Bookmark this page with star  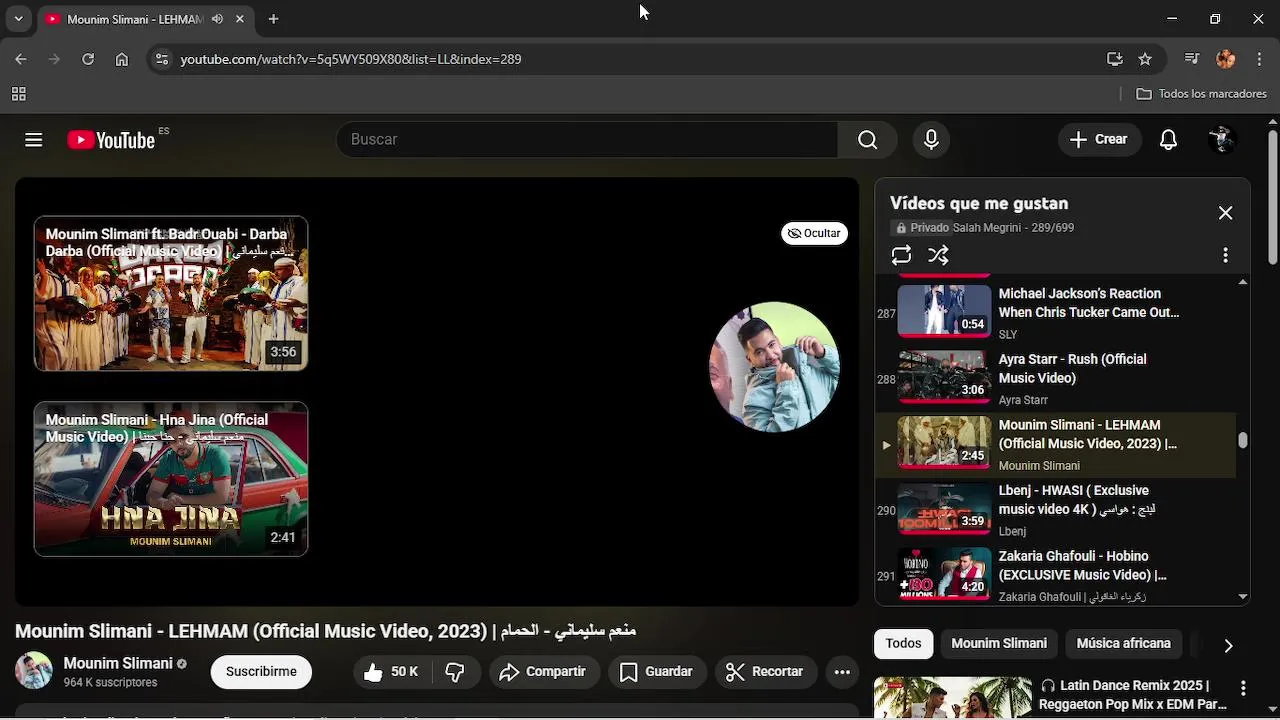1145,59
